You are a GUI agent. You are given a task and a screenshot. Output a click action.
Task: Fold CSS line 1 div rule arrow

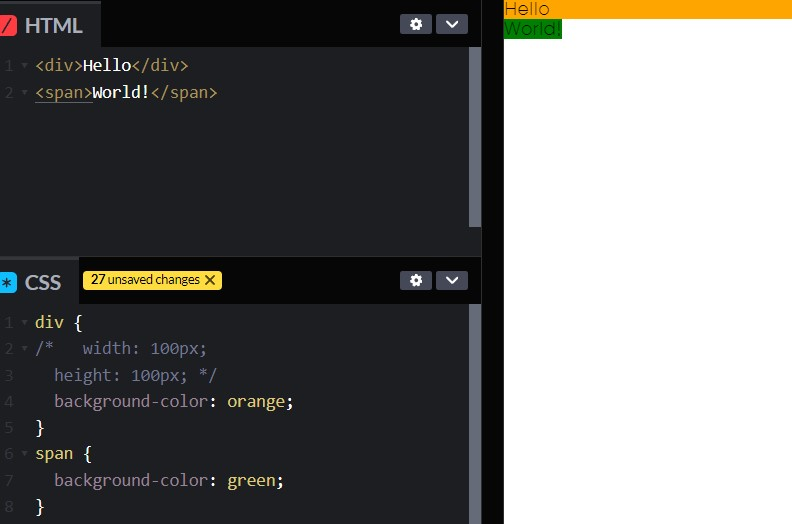[x=24, y=322]
